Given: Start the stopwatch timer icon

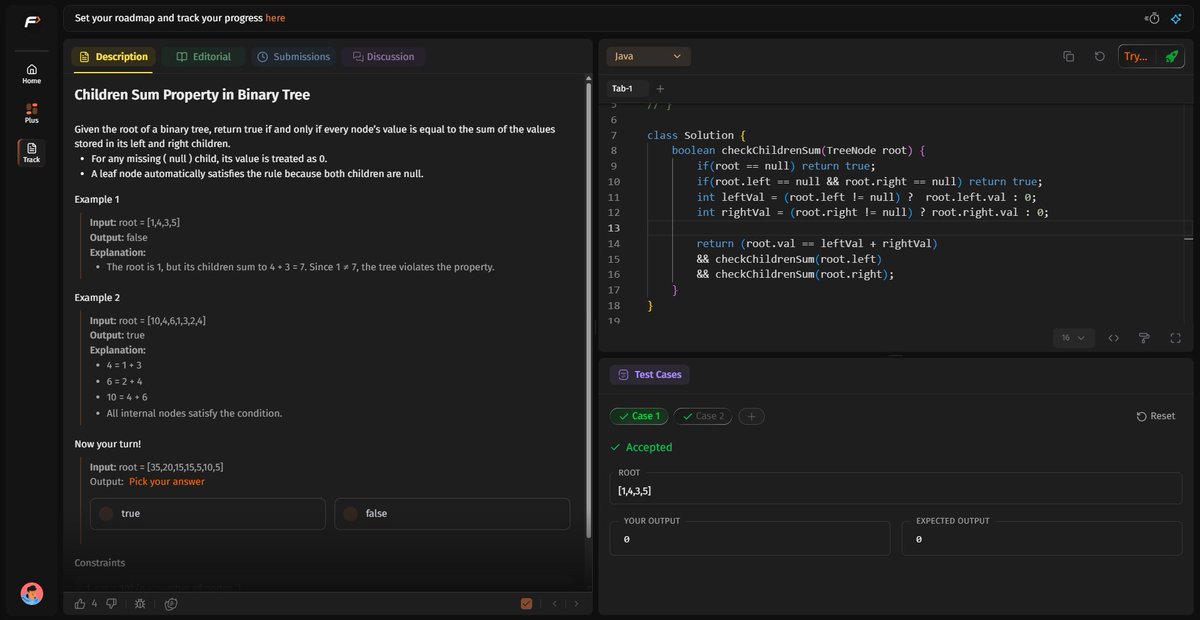Looking at the screenshot, I should 1153,18.
